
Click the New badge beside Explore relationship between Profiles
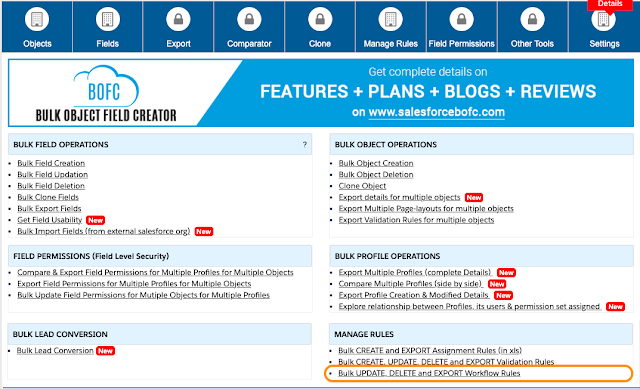(x=616, y=307)
